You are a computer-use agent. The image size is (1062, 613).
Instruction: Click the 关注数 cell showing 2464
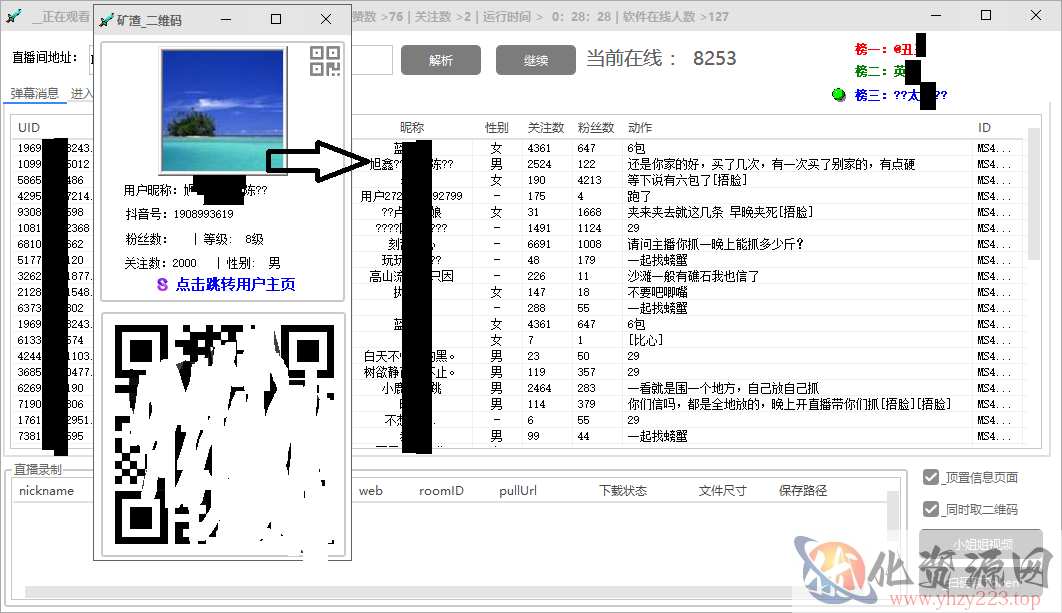[x=539, y=388]
